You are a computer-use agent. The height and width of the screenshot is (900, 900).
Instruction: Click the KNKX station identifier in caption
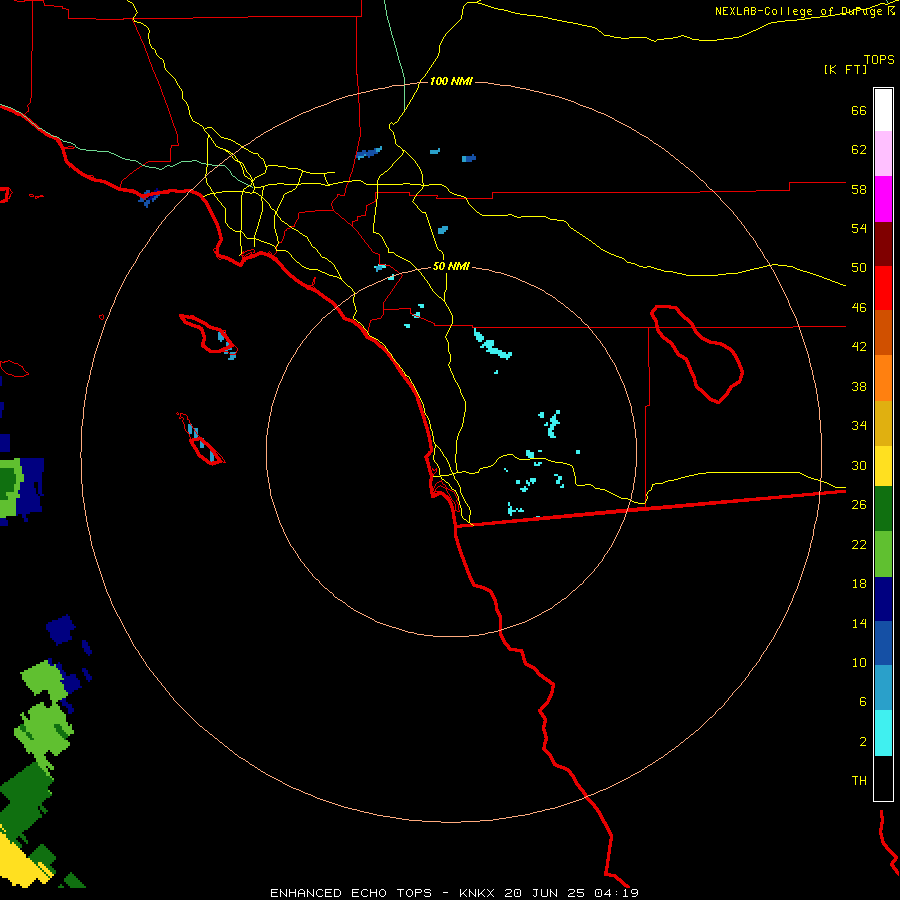tap(476, 893)
